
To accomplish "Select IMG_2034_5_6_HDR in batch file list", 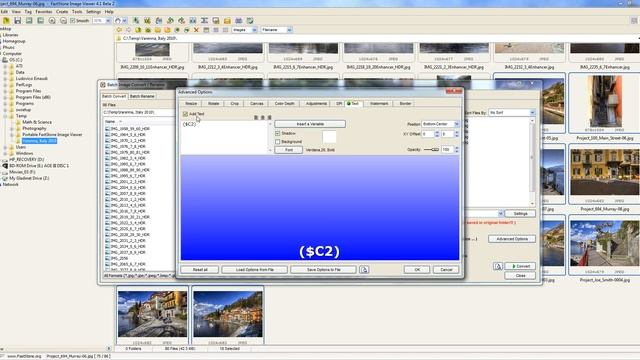I will tap(128, 247).
